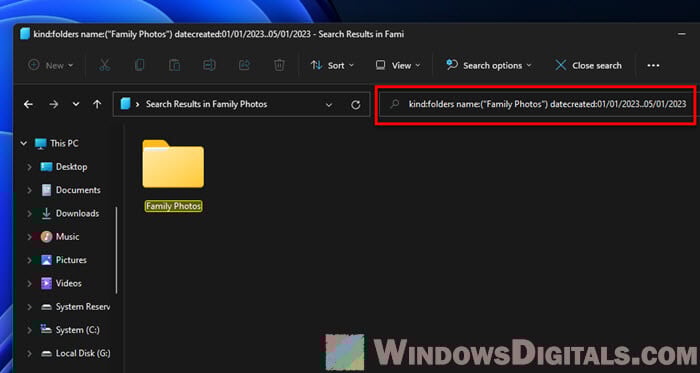Expand address bar history dropdown

329,105
